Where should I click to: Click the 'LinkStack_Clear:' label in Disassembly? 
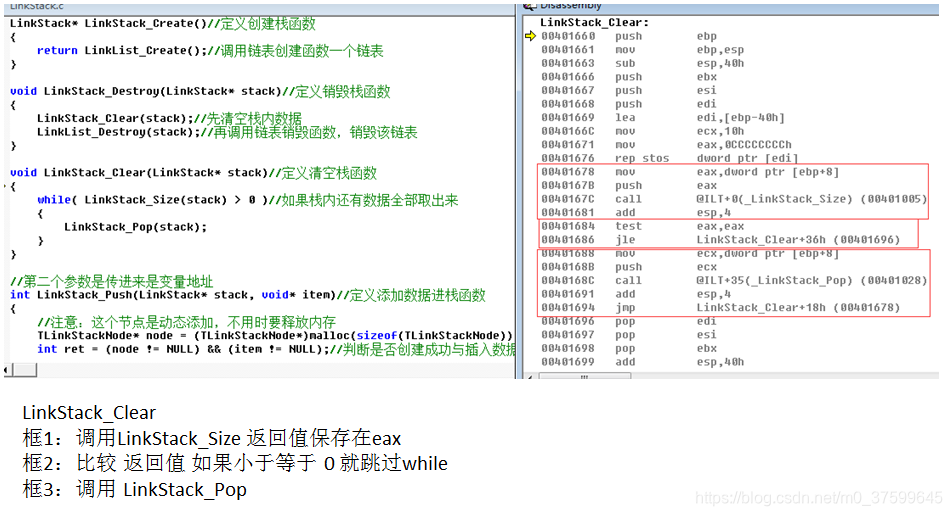[594, 22]
